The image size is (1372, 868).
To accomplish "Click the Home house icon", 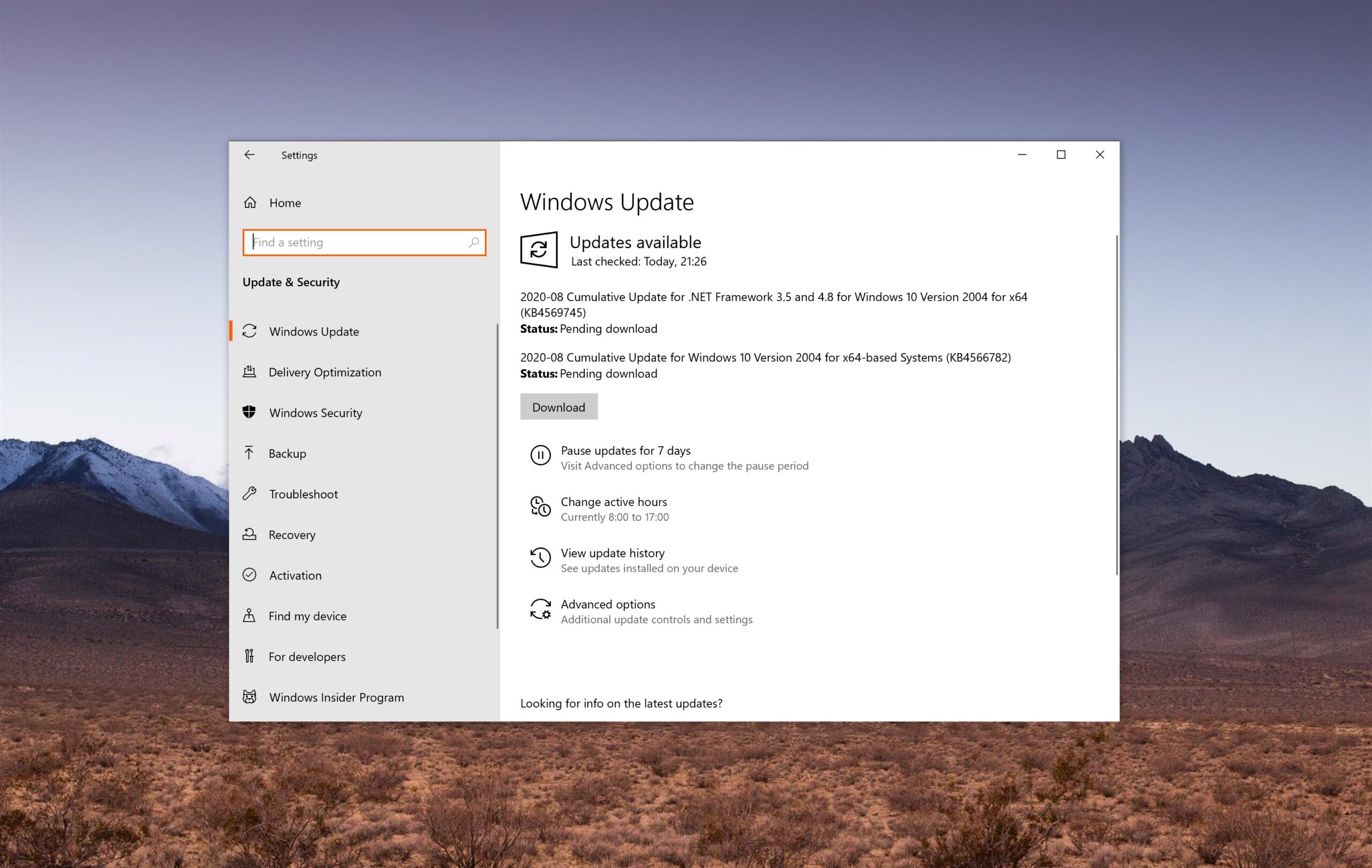I will tap(250, 203).
